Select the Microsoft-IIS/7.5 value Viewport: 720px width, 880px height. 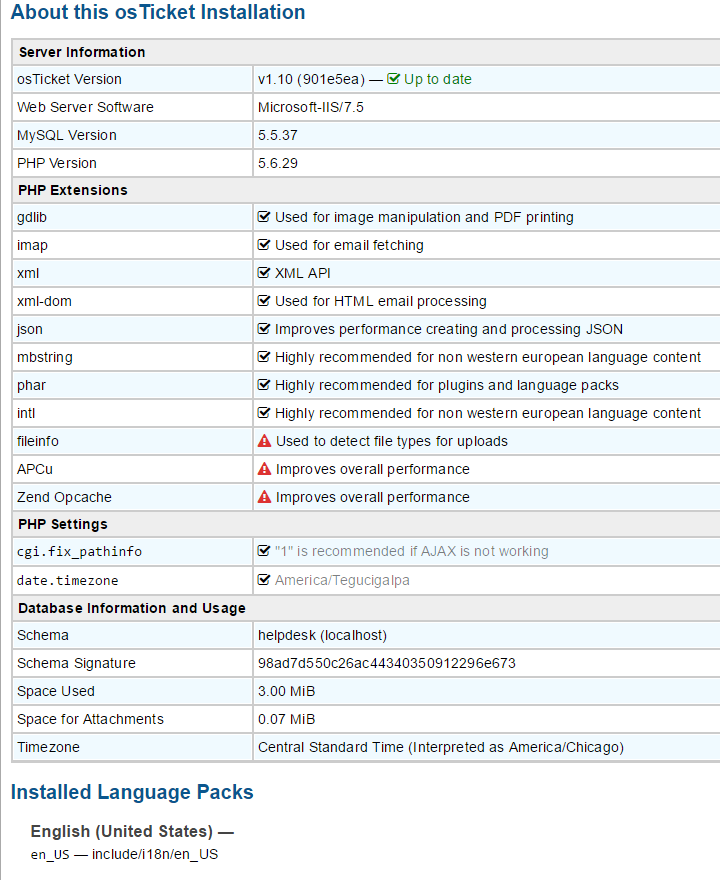pos(311,107)
